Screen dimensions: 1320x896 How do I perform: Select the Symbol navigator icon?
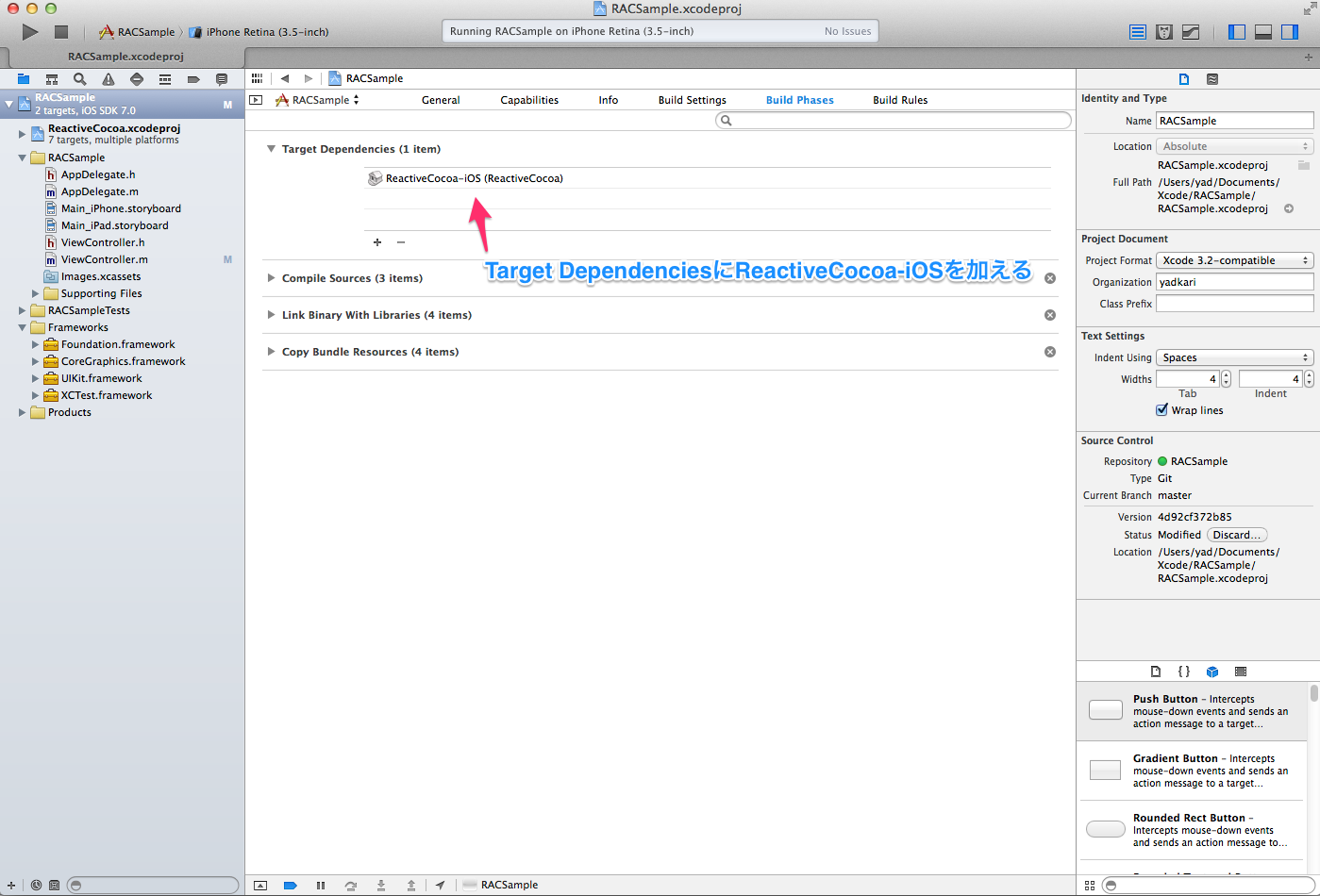pyautogui.click(x=52, y=79)
